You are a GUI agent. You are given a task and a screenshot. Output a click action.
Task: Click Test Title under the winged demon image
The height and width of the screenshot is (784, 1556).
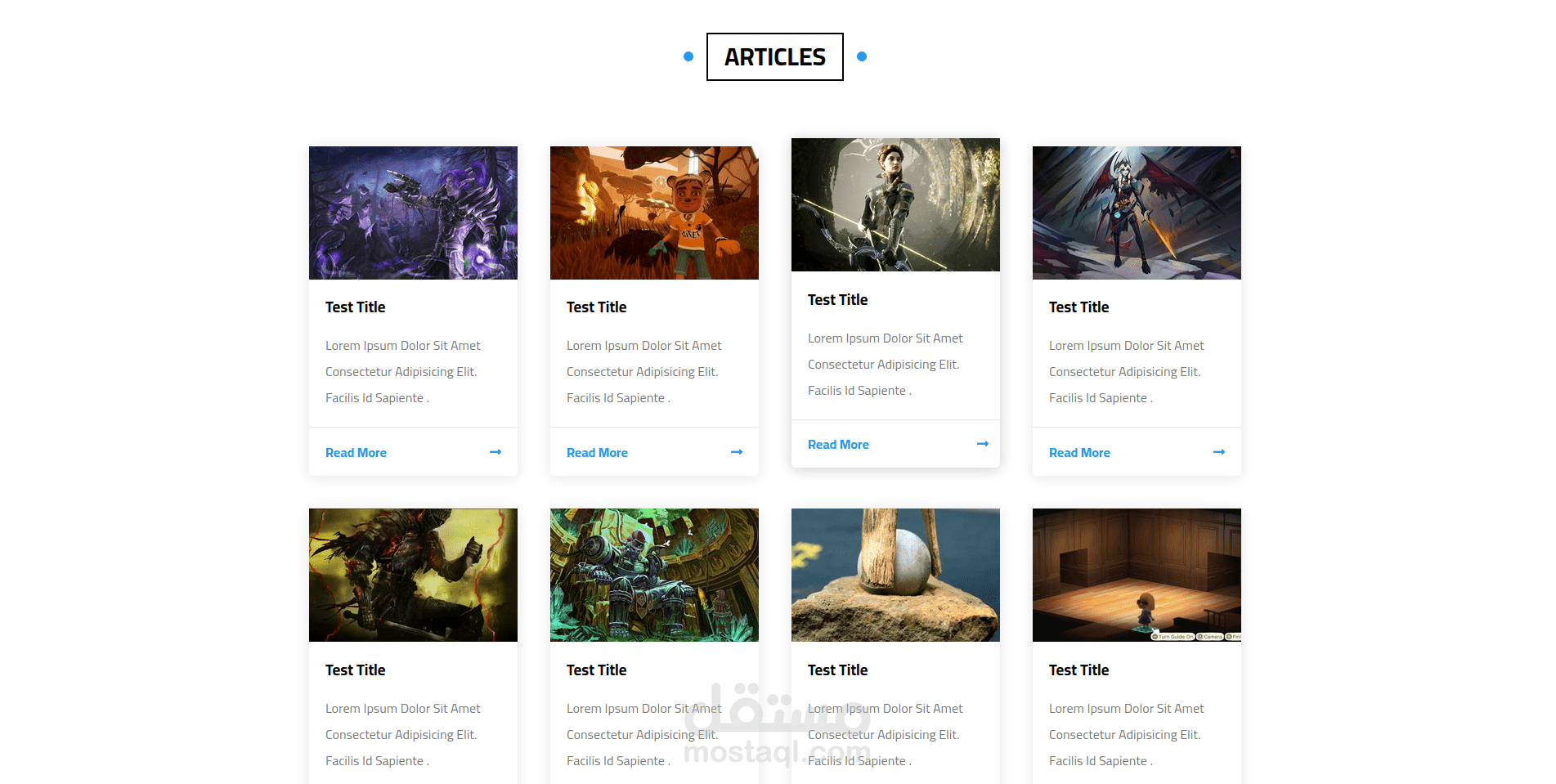point(1078,307)
